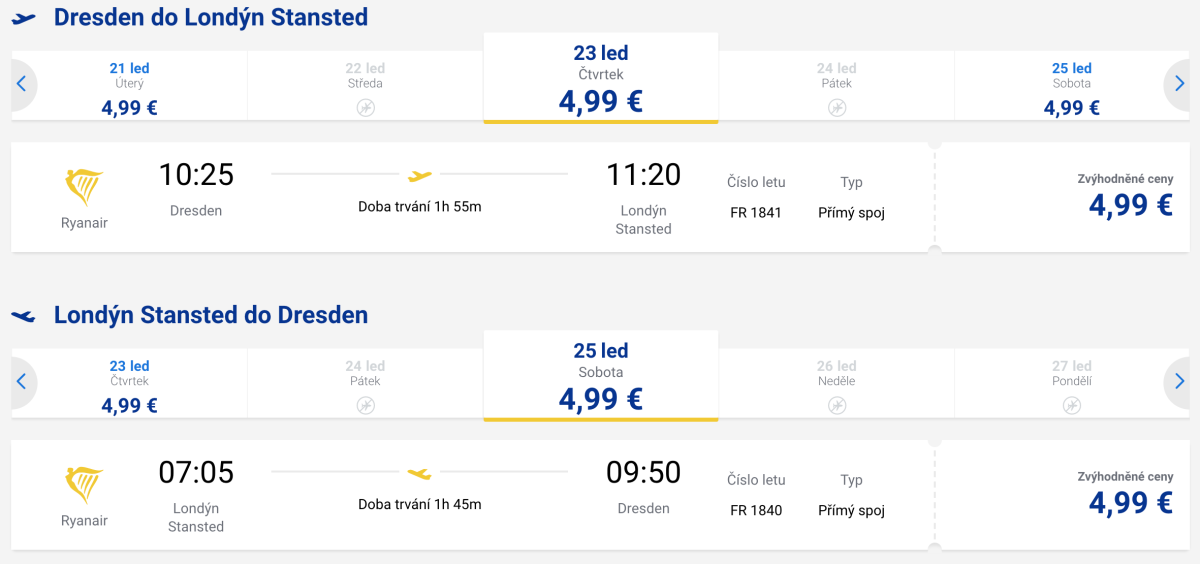Choose the 4,99 € fare for flight FR 1840

tap(1130, 502)
